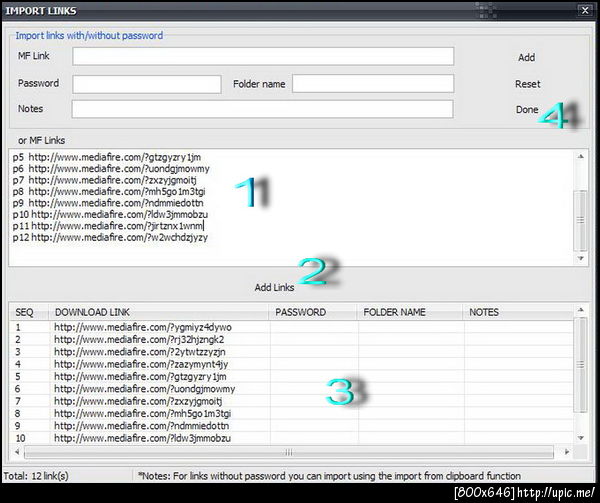Image resolution: width=600 pixels, height=503 pixels.
Task: Click the horizontal scrollbar thumb of the table
Action: tap(289, 452)
